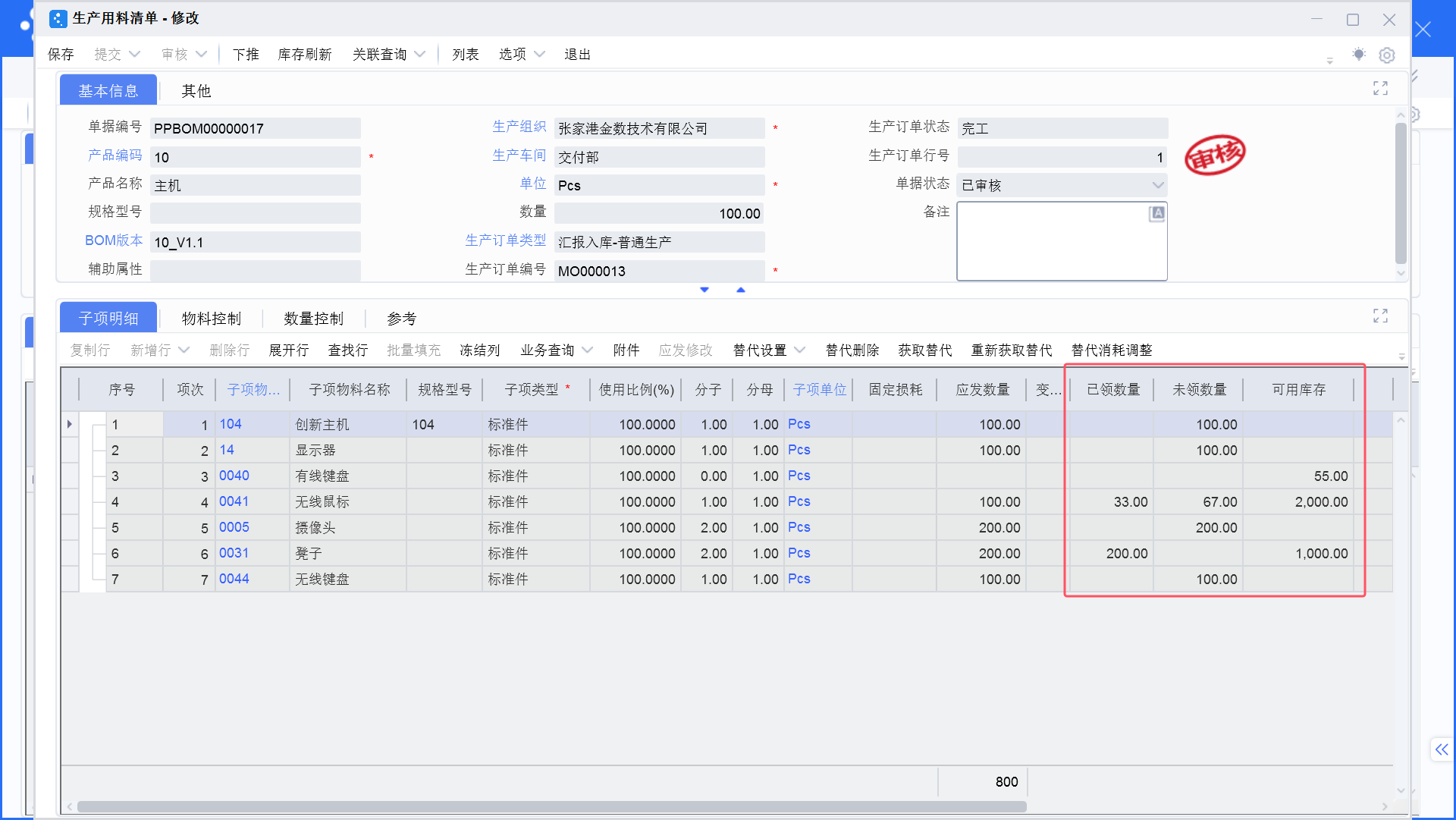Expand the 选项 dropdown arrow
The width and height of the screenshot is (1456, 820).
539,55
